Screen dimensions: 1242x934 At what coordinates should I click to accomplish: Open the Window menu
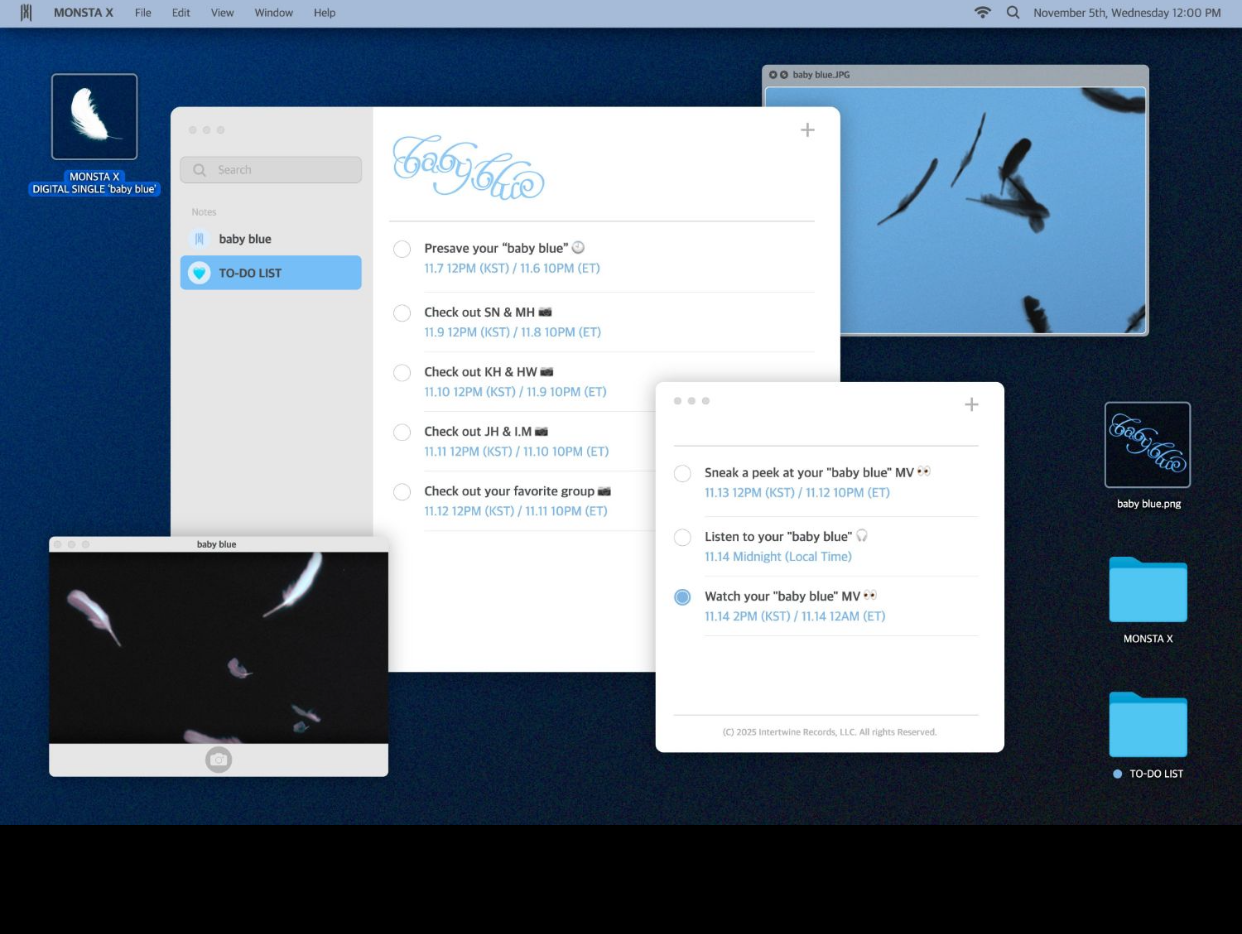(273, 13)
